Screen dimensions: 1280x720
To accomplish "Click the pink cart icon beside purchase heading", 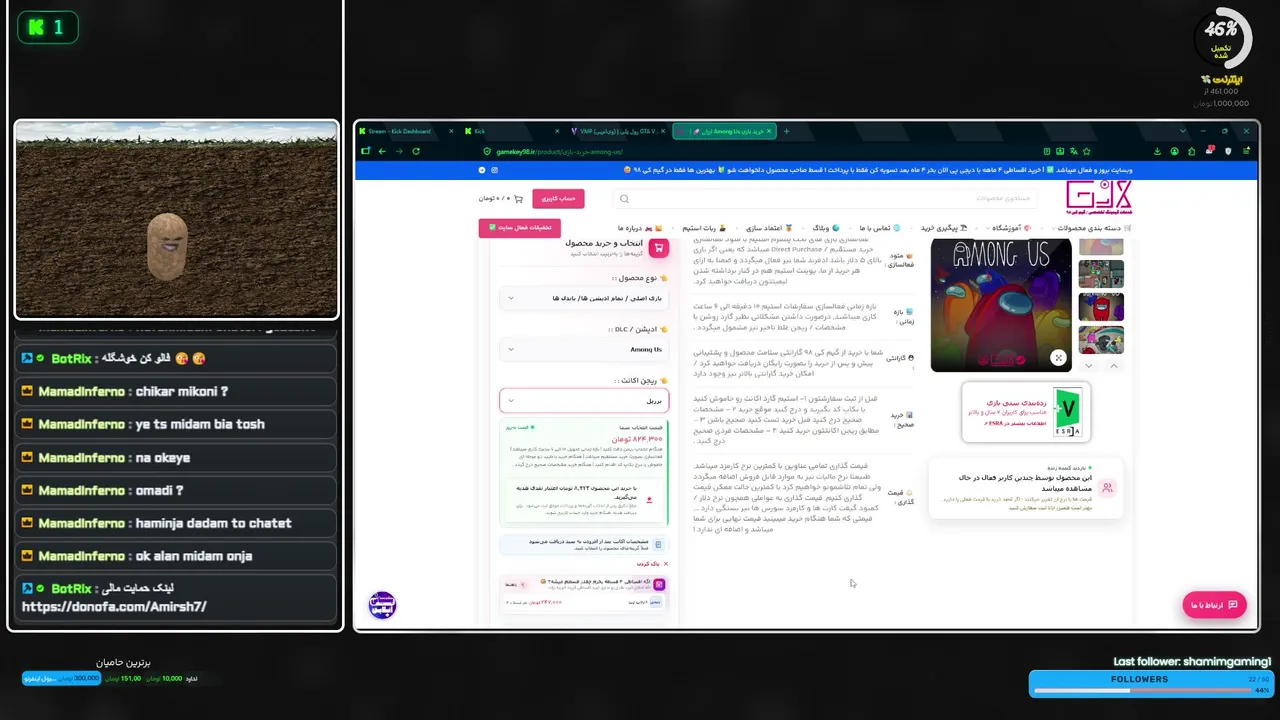I will click(658, 247).
